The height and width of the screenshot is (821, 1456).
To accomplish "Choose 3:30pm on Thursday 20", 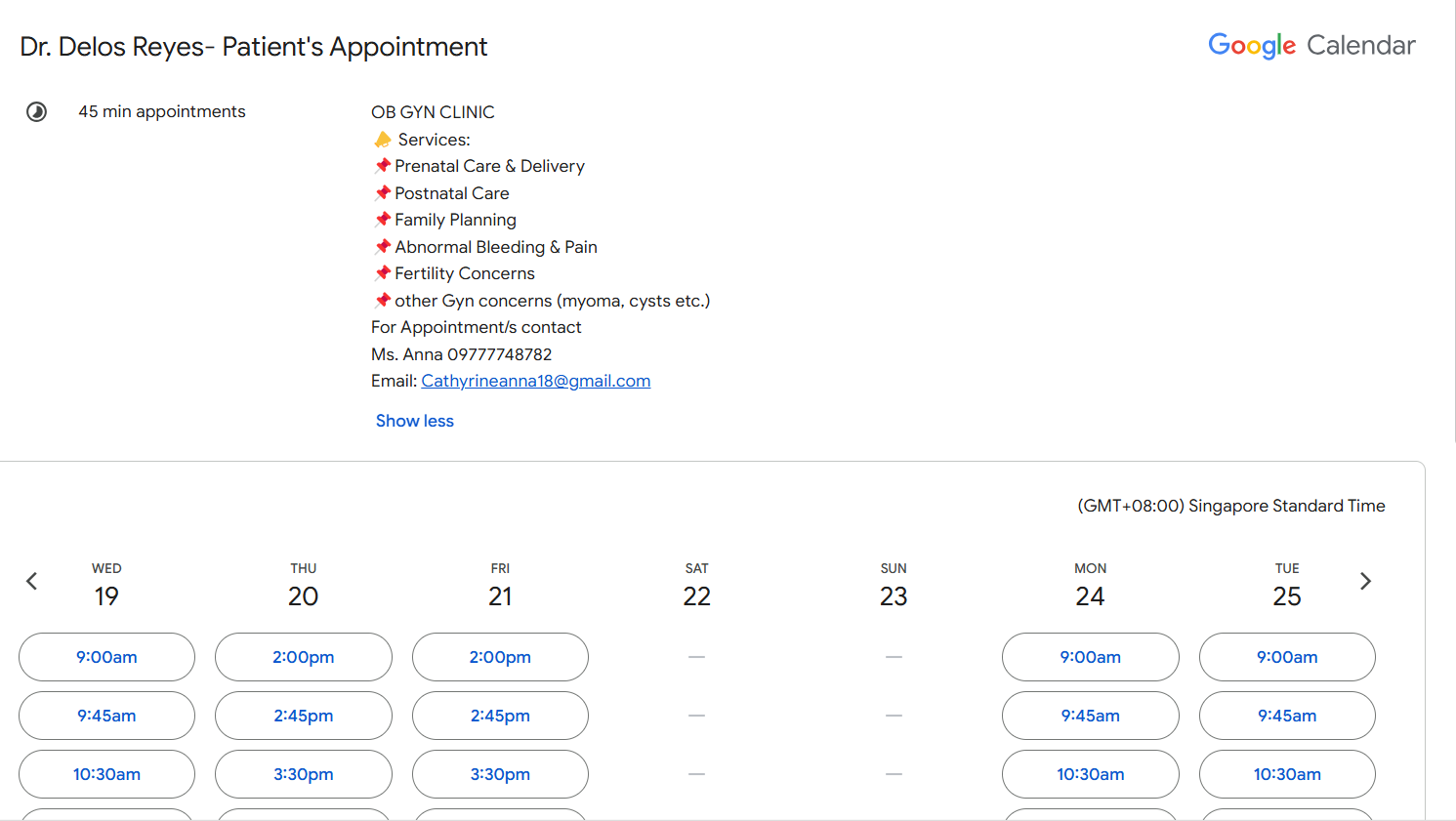I will pos(304,774).
